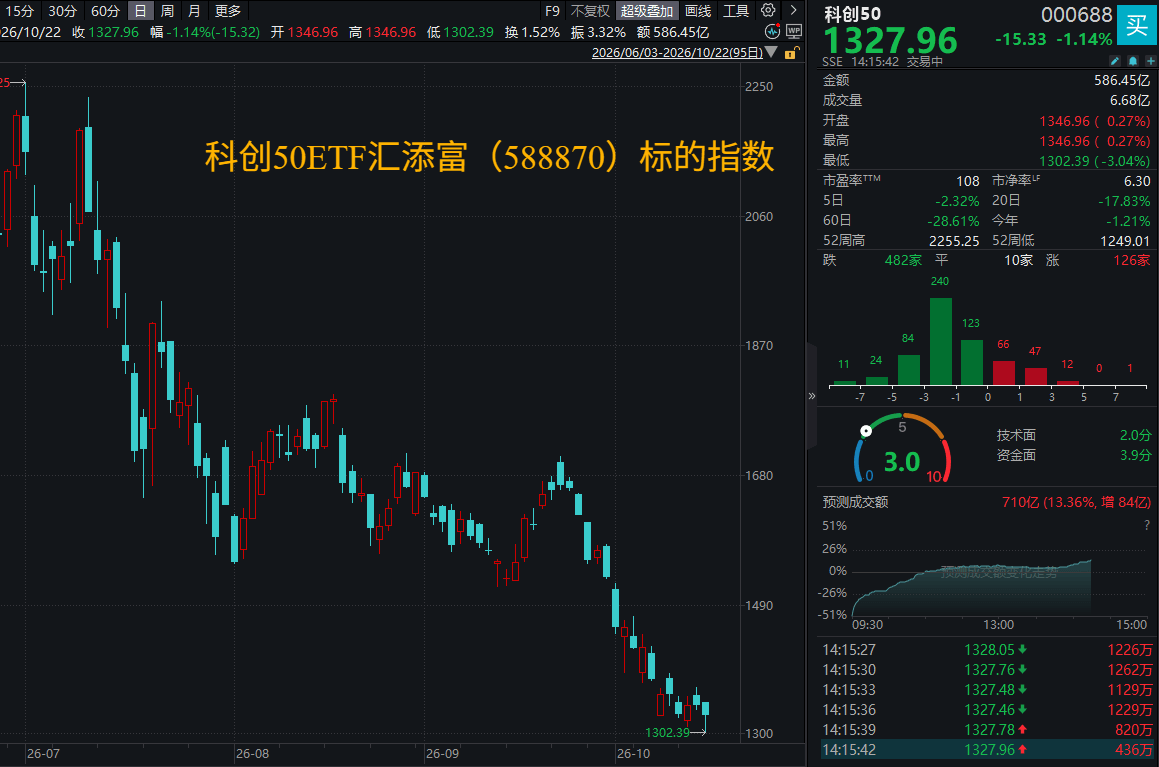Open help question mark beside forecast turnover
The height and width of the screenshot is (767, 1159).
(1146, 525)
